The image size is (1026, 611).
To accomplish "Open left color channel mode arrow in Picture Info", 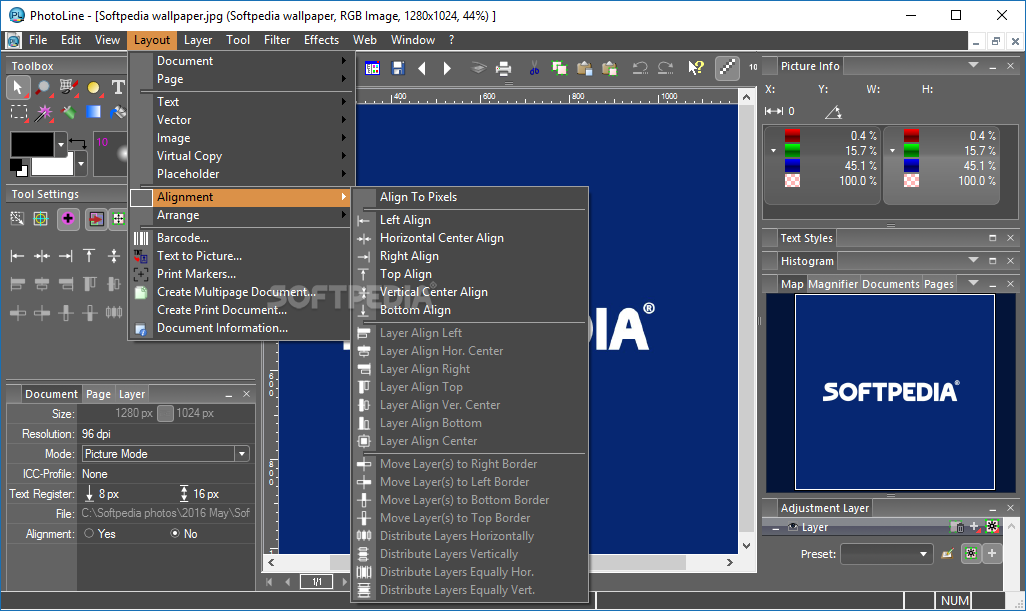I will [773, 150].
